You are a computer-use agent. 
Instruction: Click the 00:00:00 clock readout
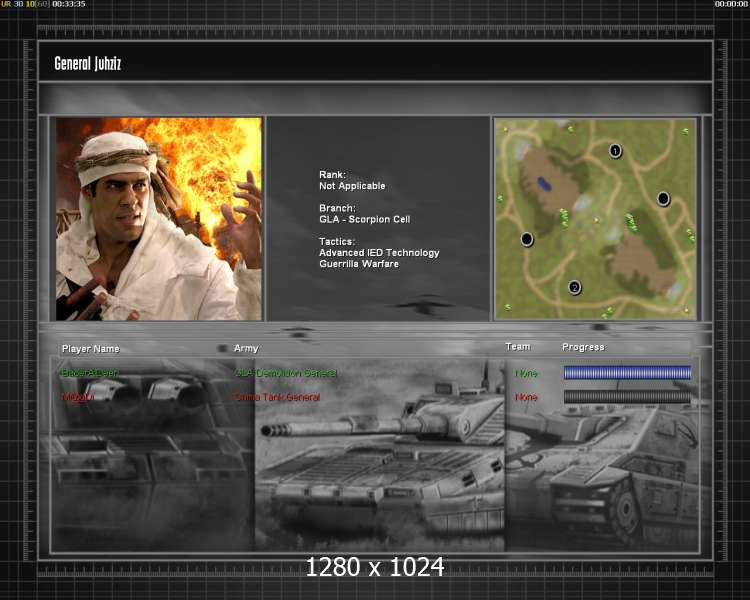pos(731,4)
